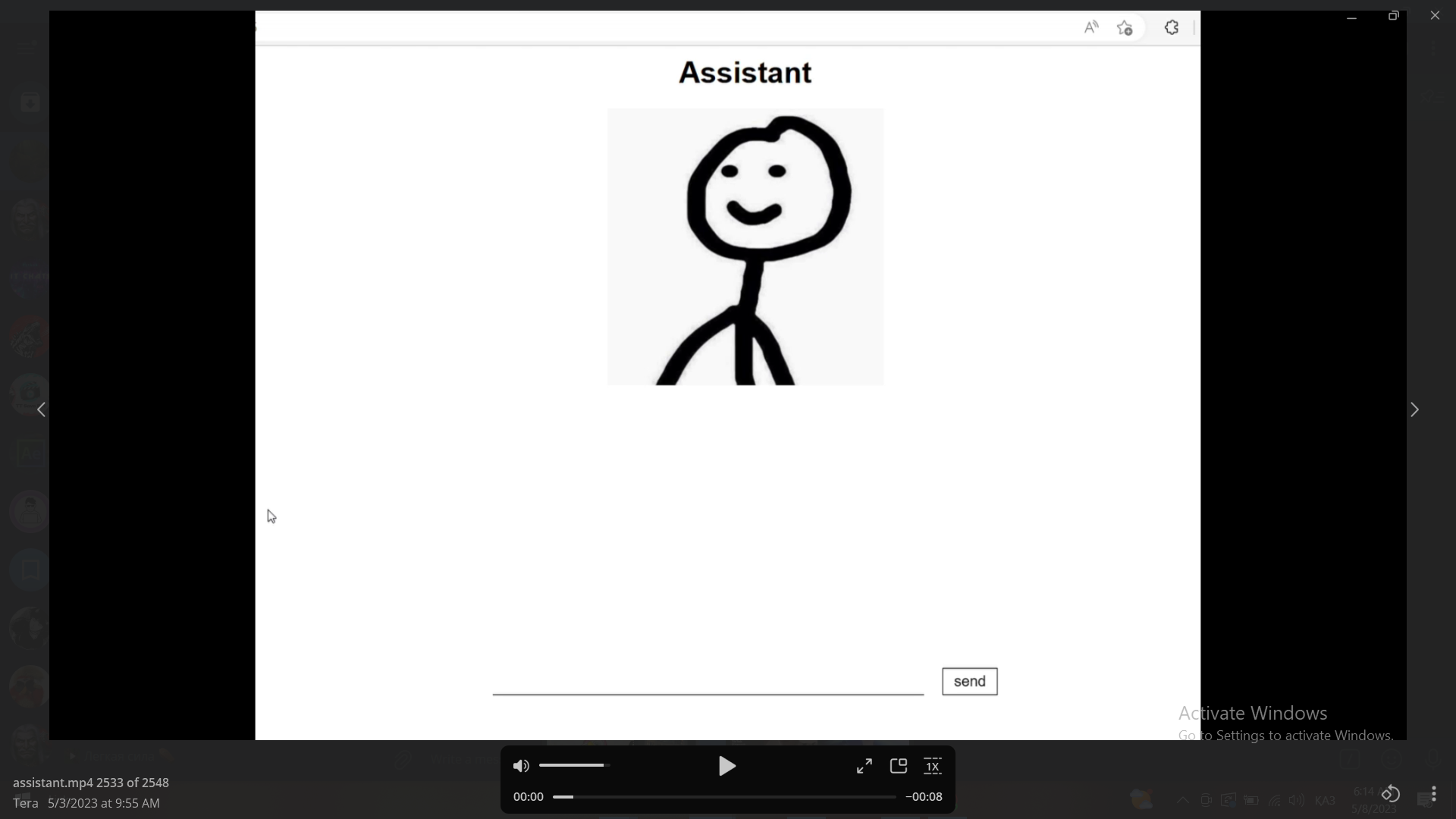Open the three-dot more options menu

coord(1433,794)
